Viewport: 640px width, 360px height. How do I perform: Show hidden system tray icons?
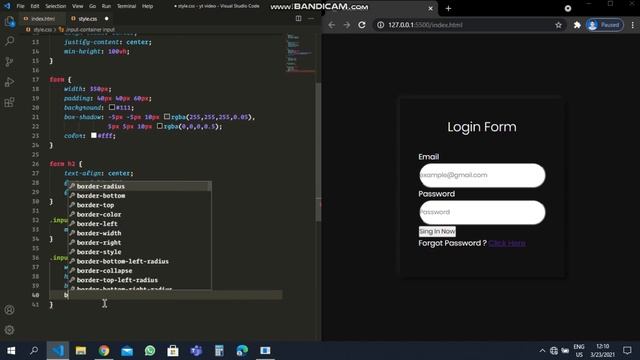pos(542,351)
